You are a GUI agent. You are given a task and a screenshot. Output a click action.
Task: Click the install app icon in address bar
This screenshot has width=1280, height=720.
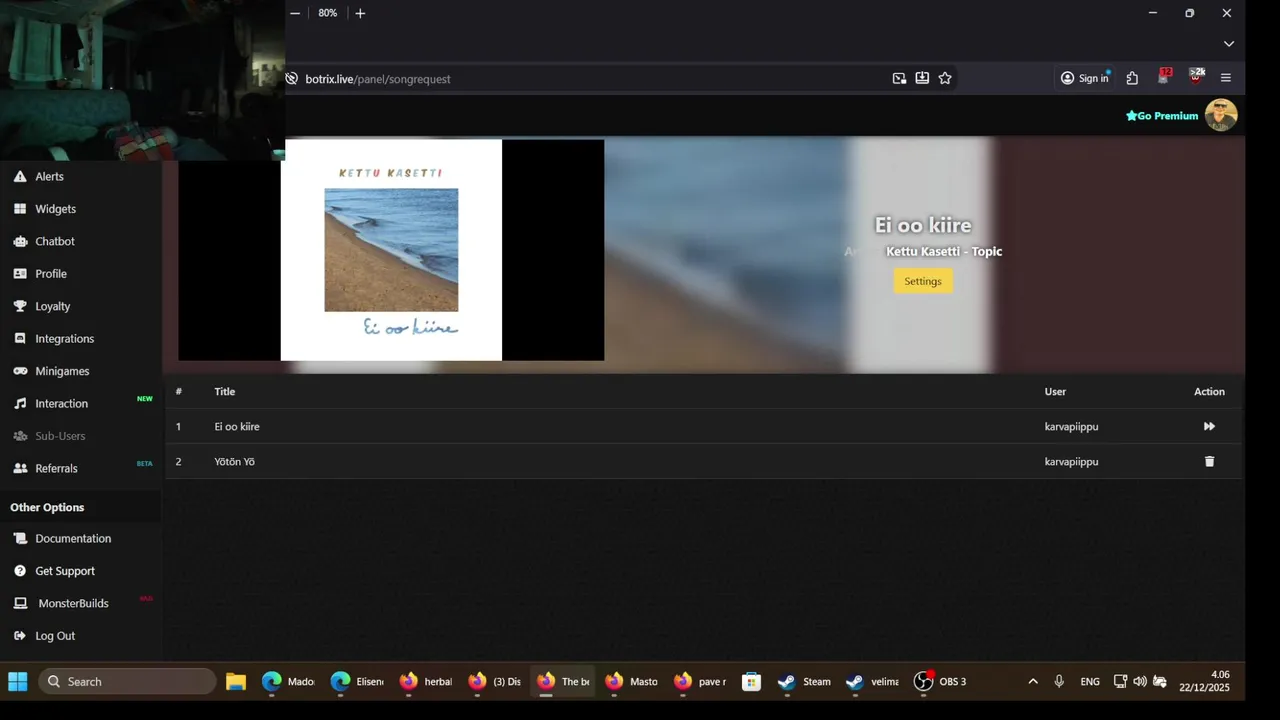pyautogui.click(x=922, y=78)
